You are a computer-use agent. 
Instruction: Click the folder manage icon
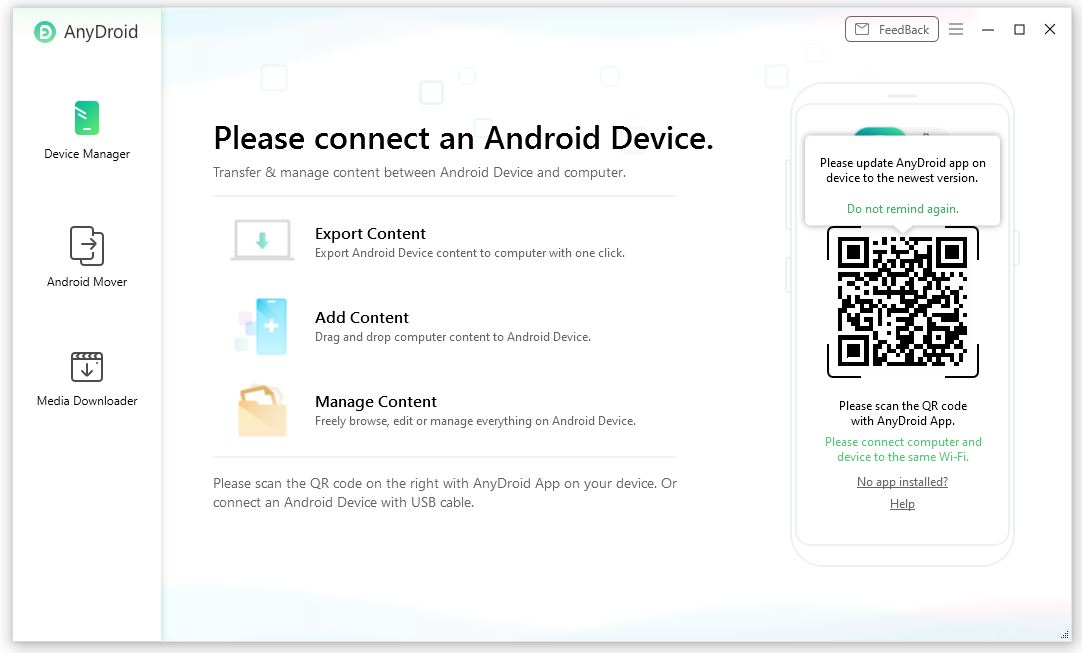click(262, 409)
